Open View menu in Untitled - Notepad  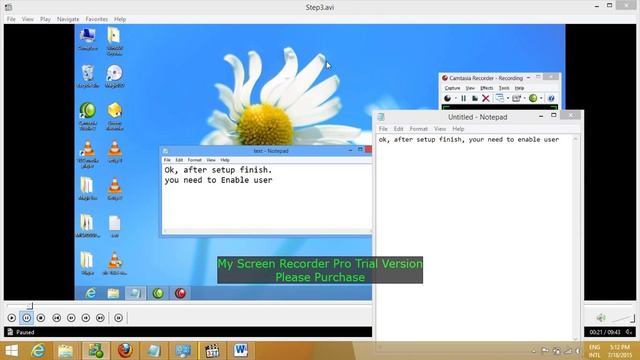click(440, 129)
